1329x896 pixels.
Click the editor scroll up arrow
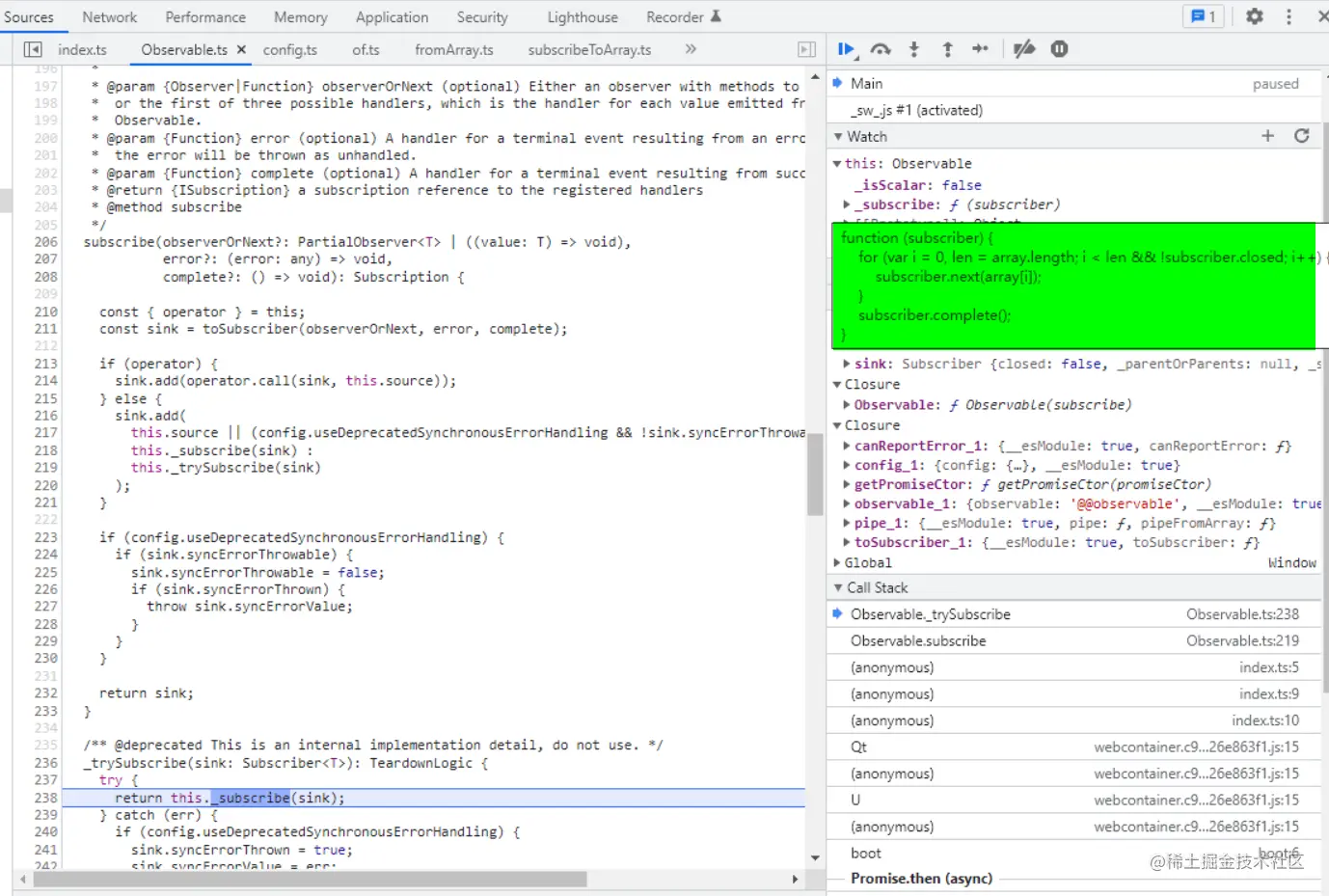(815, 76)
